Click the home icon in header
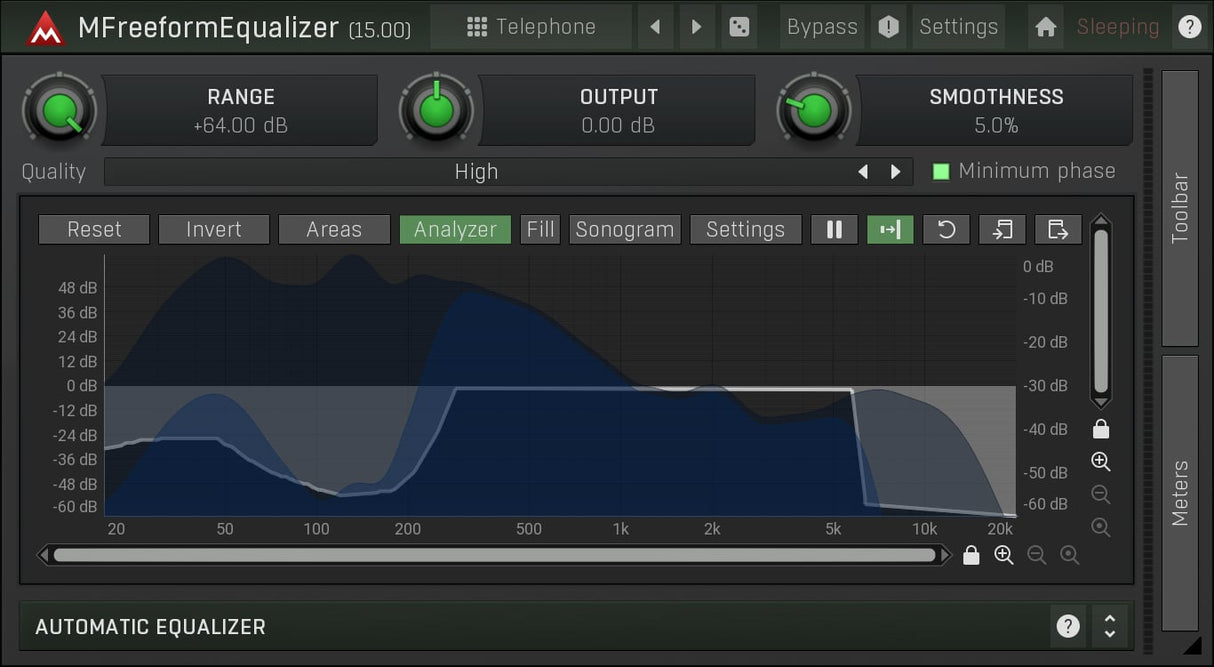The image size is (1214, 667). click(1046, 27)
